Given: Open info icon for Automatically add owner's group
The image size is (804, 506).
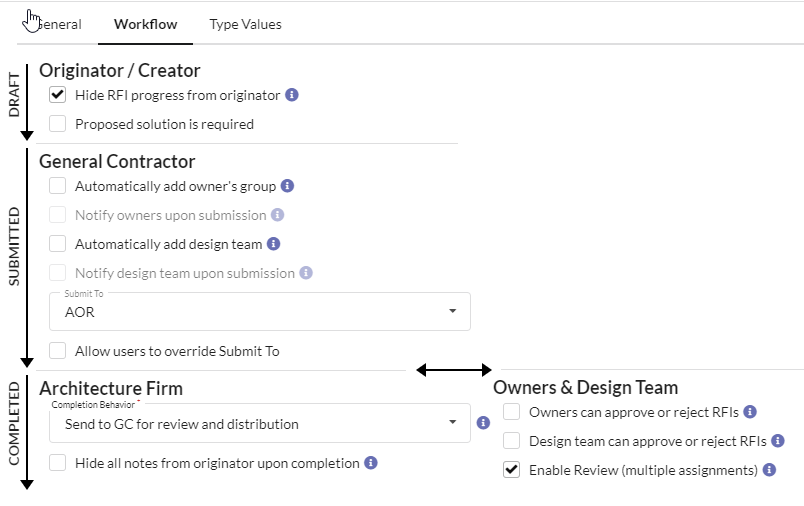Looking at the screenshot, I should (x=288, y=186).
